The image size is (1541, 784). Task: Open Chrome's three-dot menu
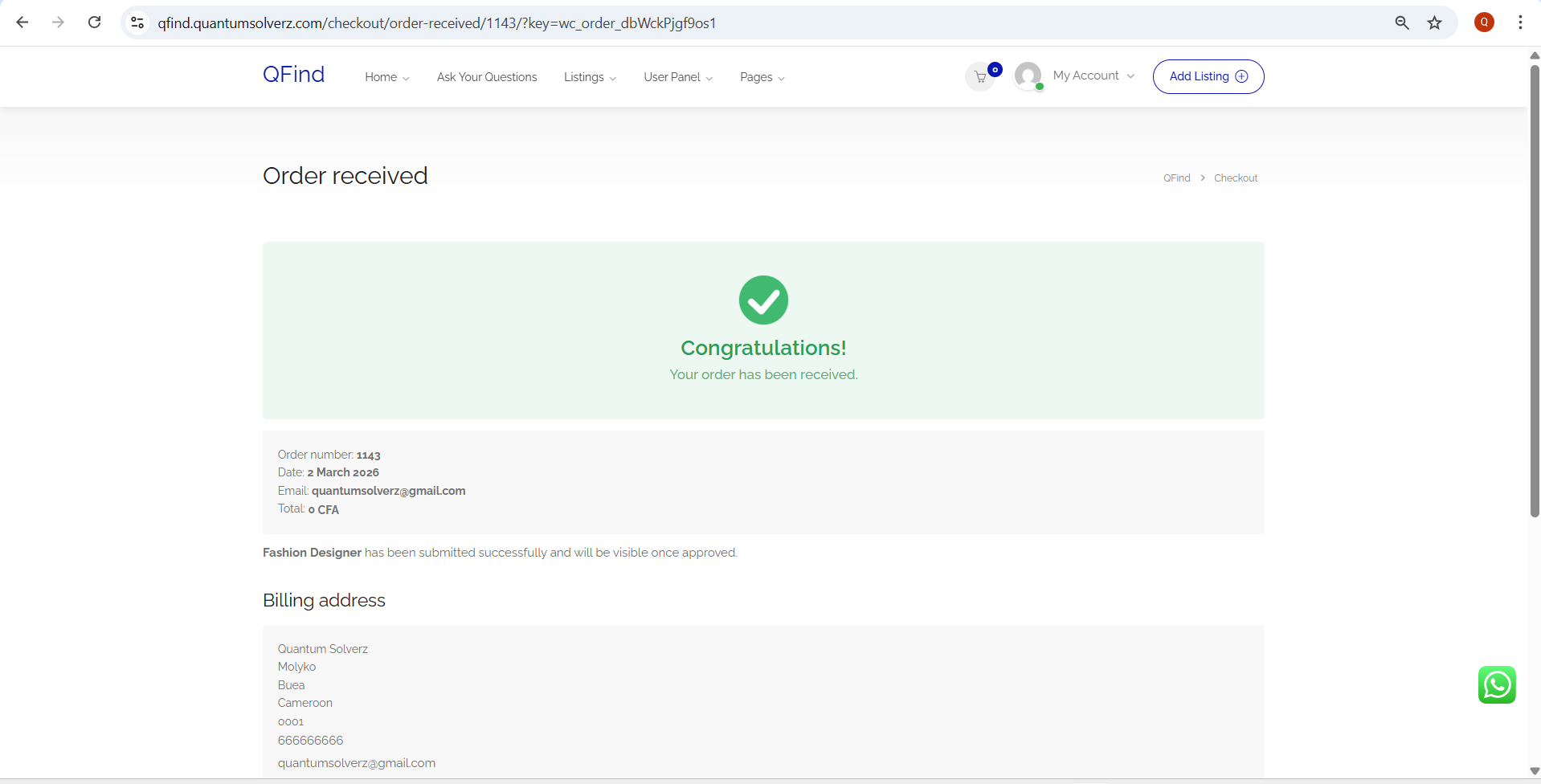tap(1519, 22)
